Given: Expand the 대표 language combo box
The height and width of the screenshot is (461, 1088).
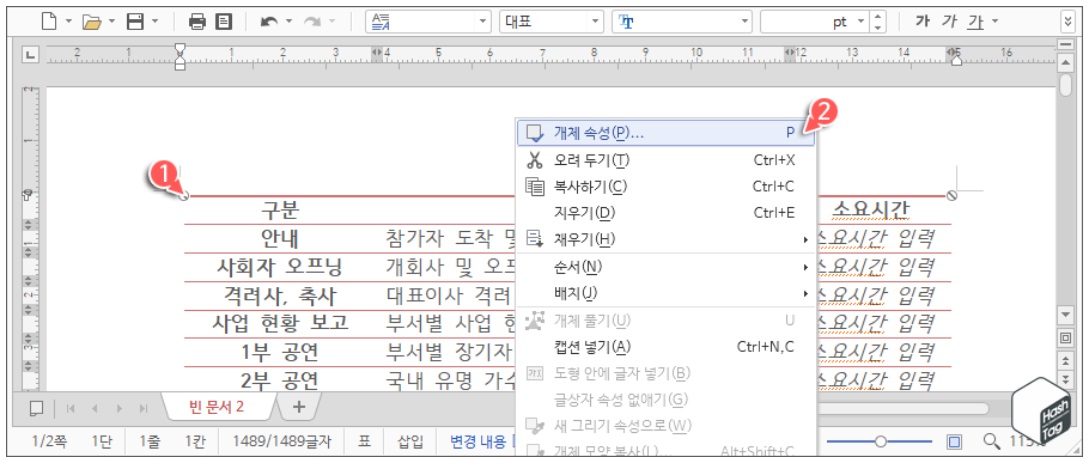Looking at the screenshot, I should pyautogui.click(x=595, y=22).
